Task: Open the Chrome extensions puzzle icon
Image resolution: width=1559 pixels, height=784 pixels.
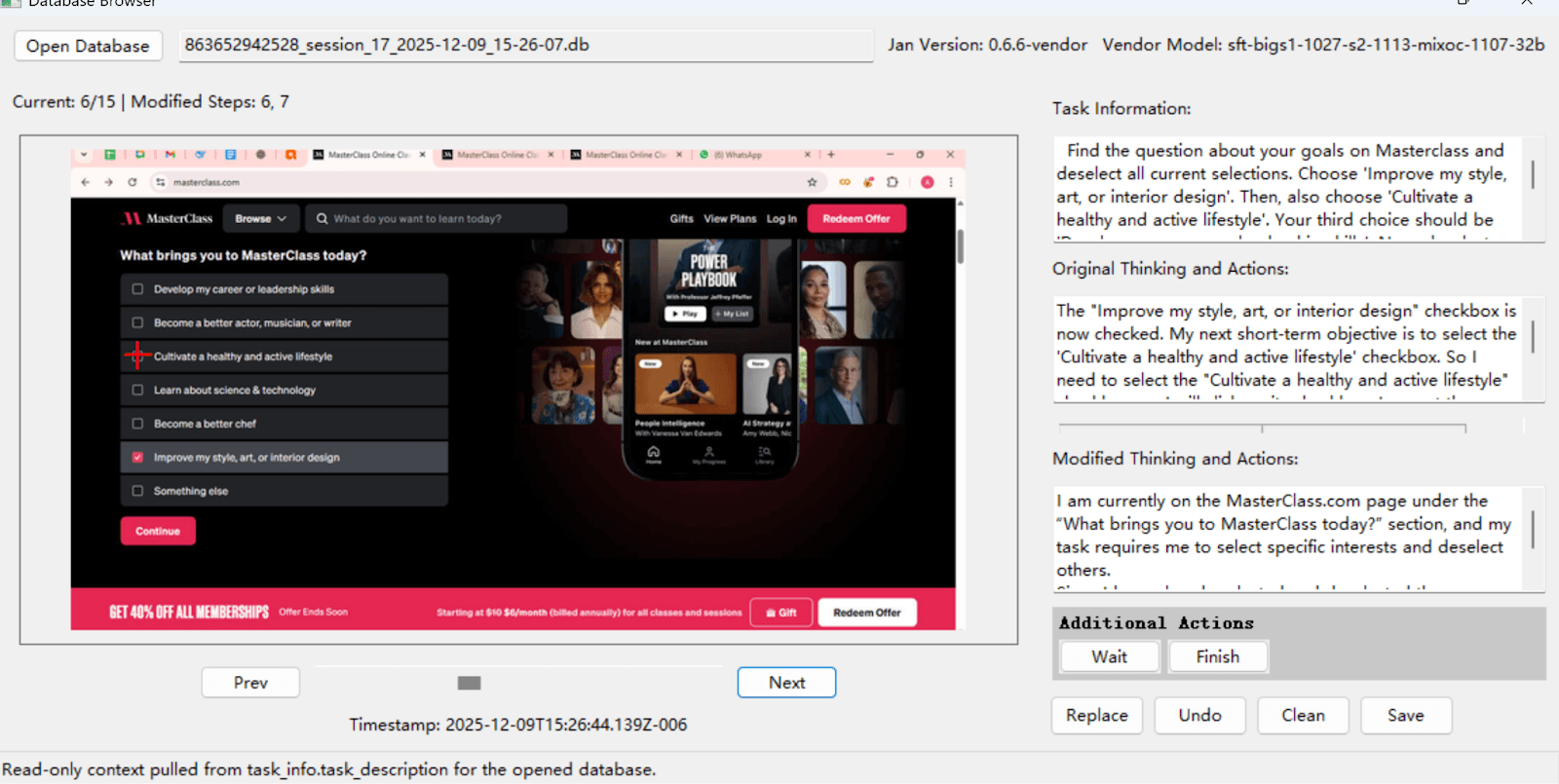Action: [x=892, y=182]
